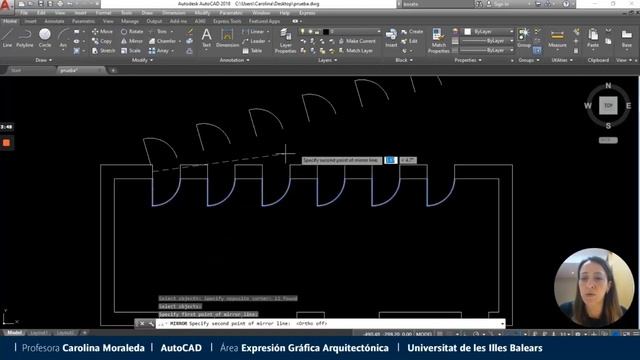Viewport: 640px width, 360px height.
Task: Switch to the Home ribbon tab
Action: click(x=10, y=21)
